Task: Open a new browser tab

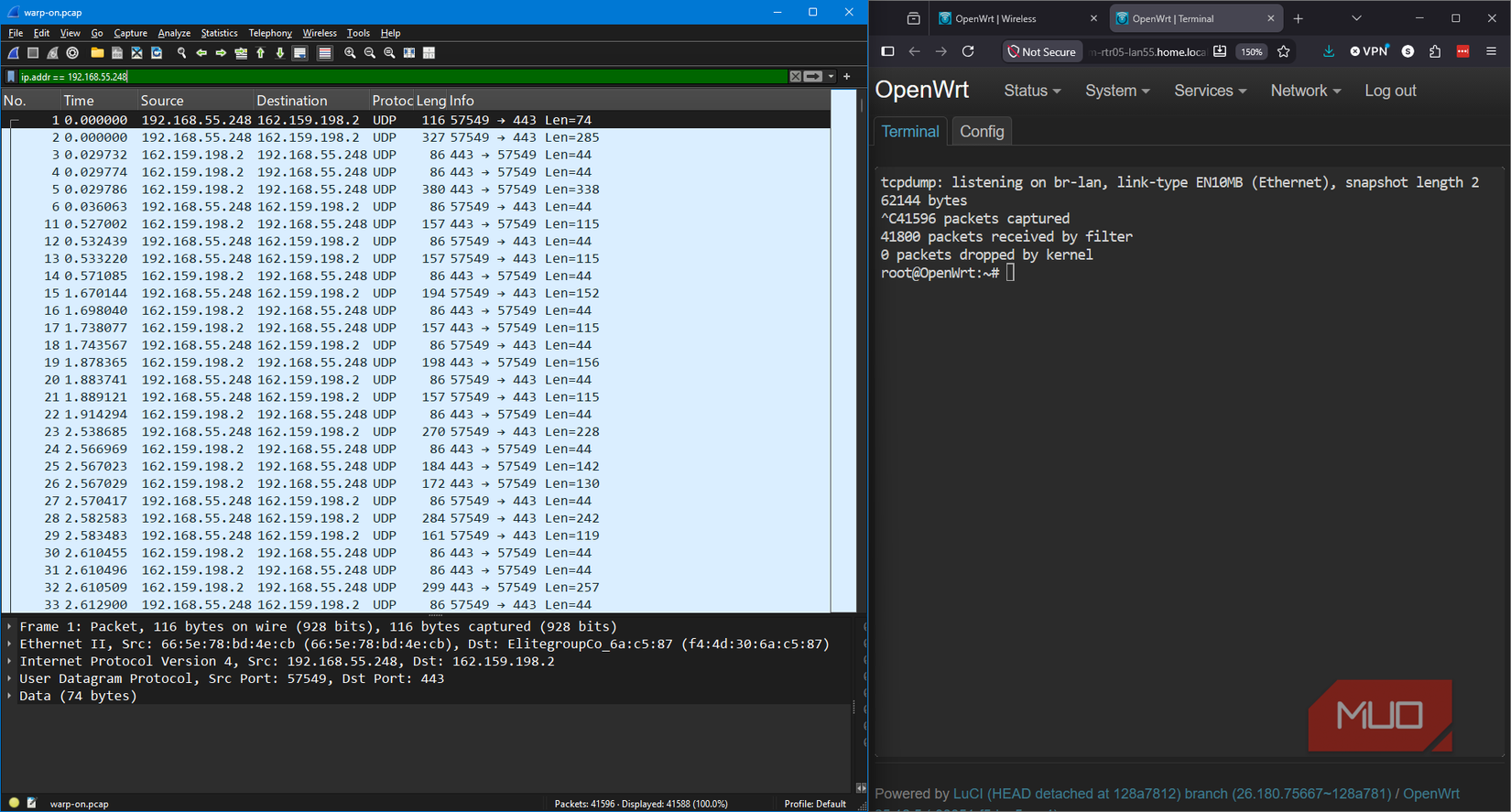Action: pyautogui.click(x=1298, y=18)
